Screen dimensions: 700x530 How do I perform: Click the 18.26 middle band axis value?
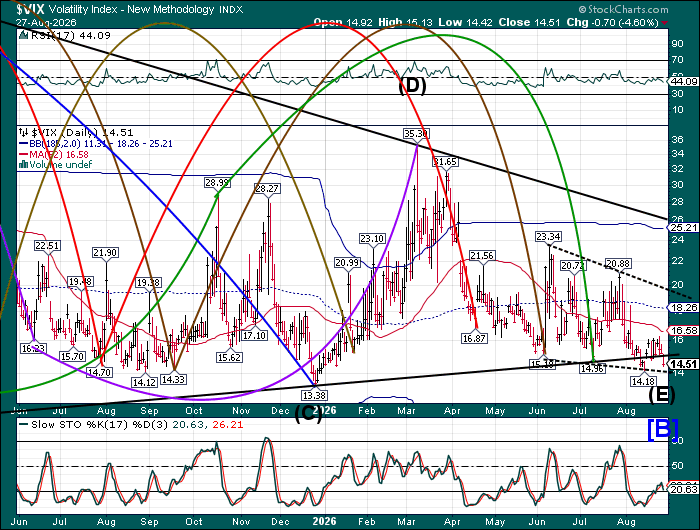pos(685,308)
